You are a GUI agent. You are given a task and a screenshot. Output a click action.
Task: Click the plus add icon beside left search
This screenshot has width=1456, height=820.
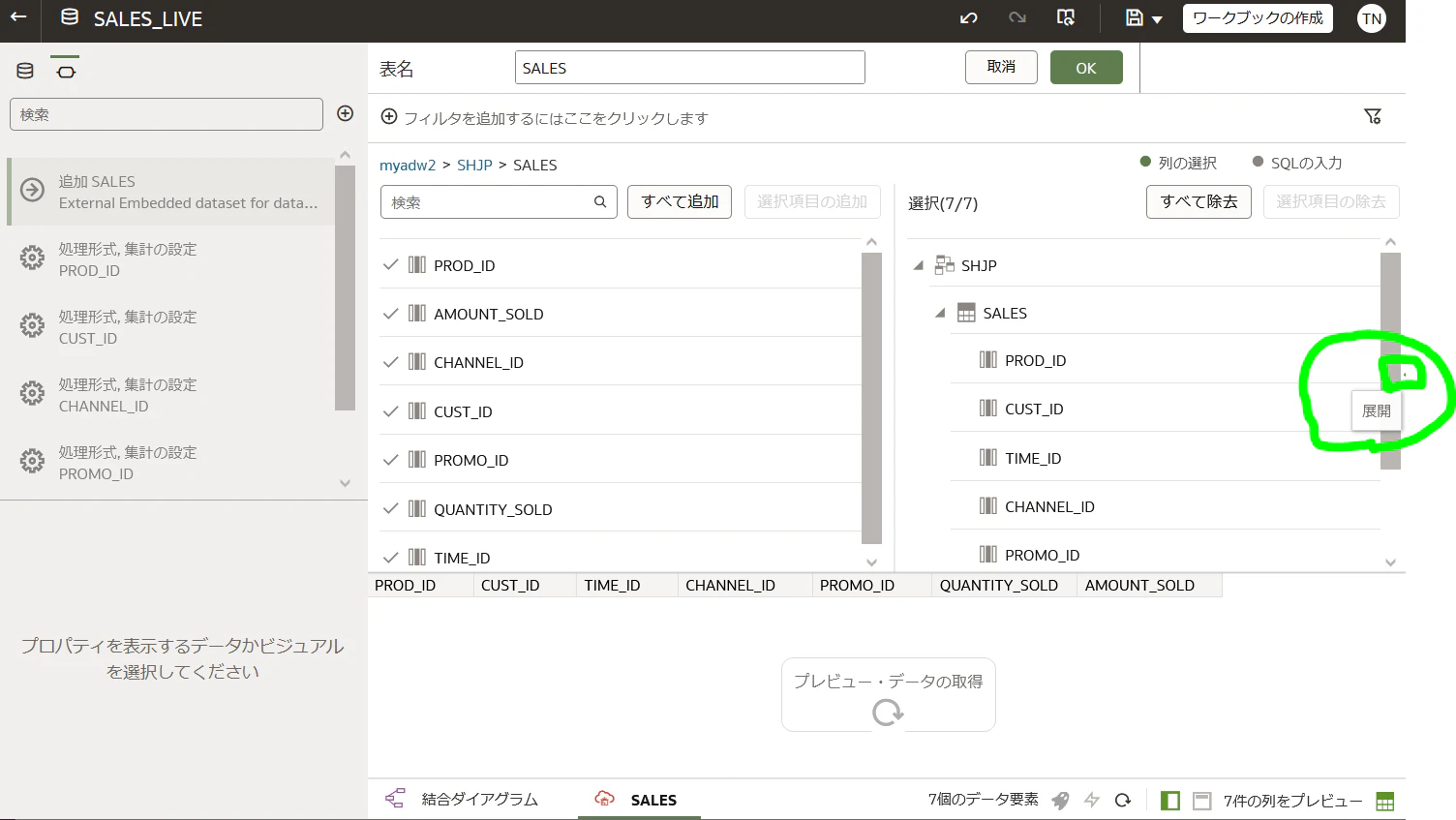[345, 113]
